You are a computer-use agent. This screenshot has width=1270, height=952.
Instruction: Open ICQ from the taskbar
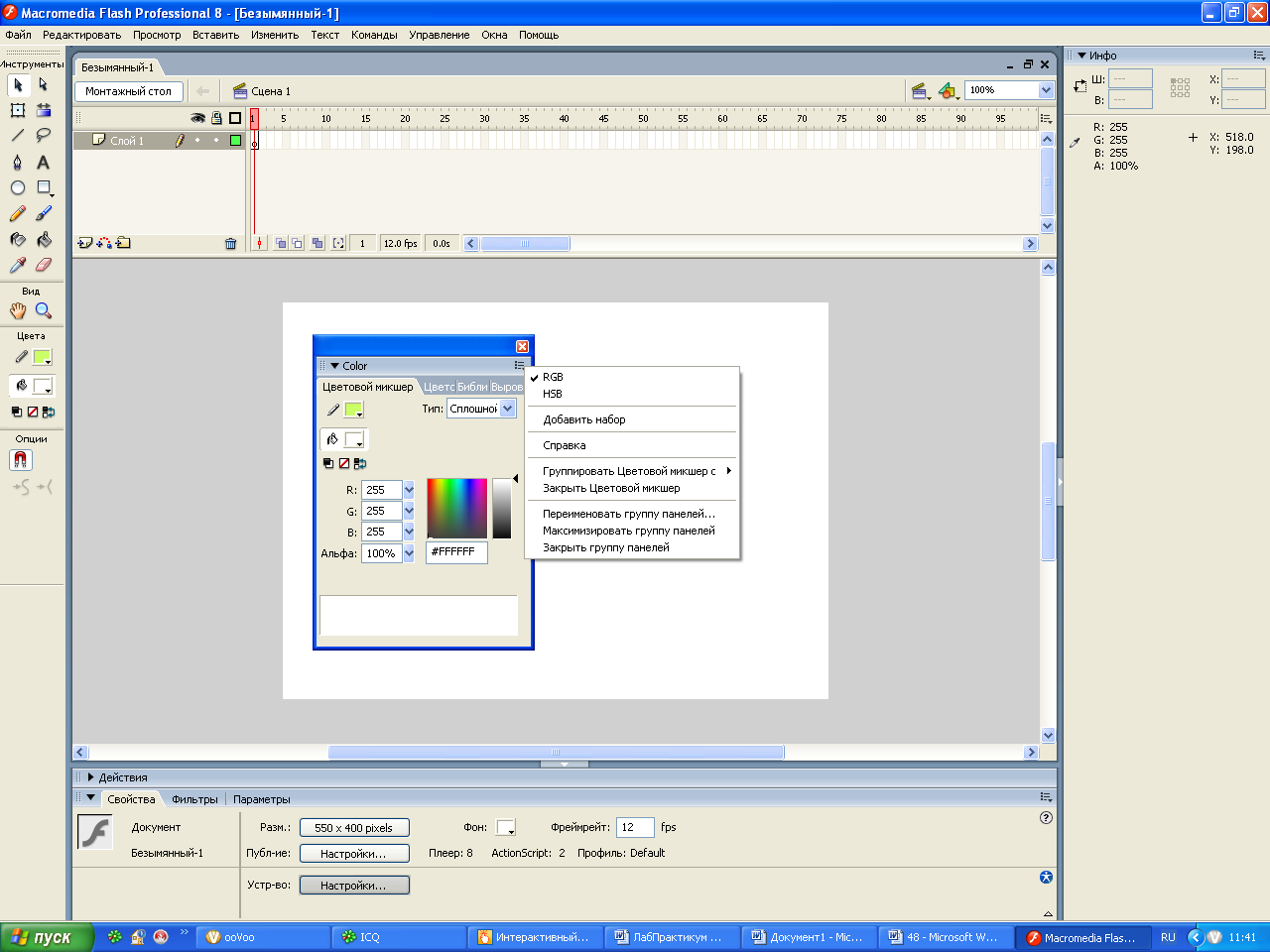click(398, 937)
